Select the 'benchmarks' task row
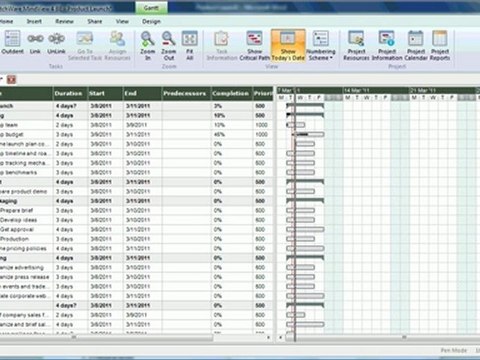 click(136, 173)
